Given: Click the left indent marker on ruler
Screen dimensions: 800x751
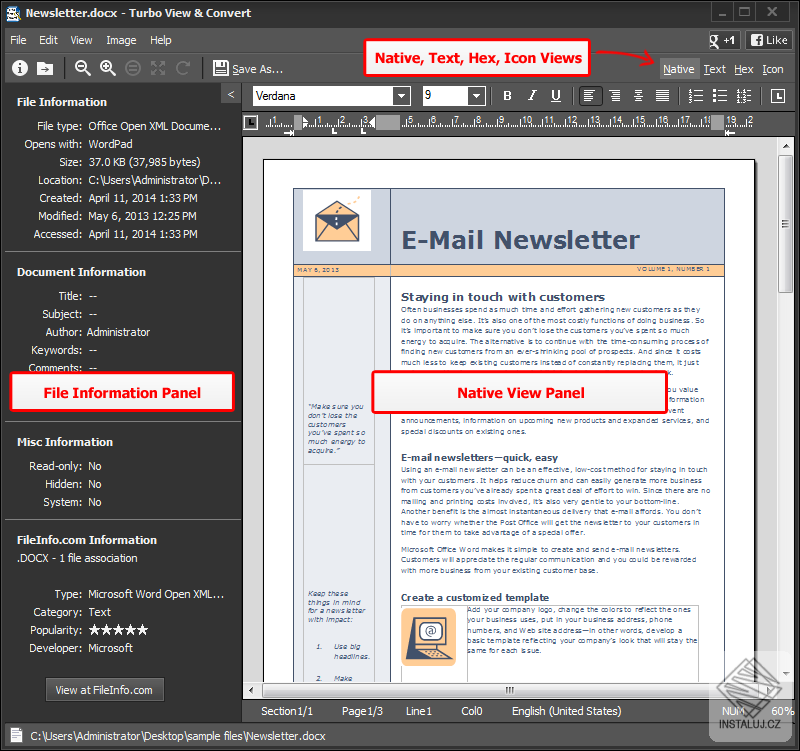Looking at the screenshot, I should [x=305, y=122].
